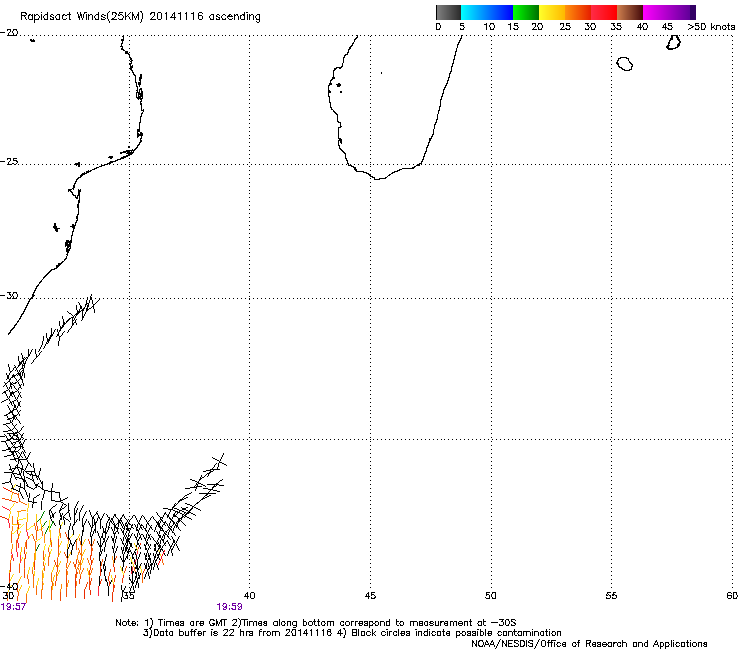This screenshot has width=740, height=650.
Task: Click the '>50 knots' legend label
Action: (x=711, y=27)
